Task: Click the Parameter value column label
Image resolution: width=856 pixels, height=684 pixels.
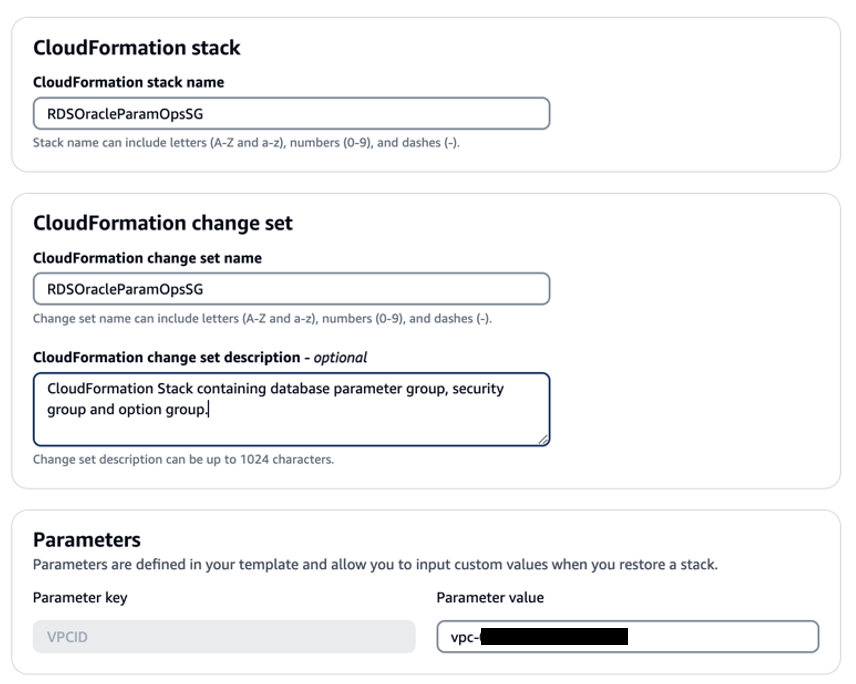Action: coord(489,597)
